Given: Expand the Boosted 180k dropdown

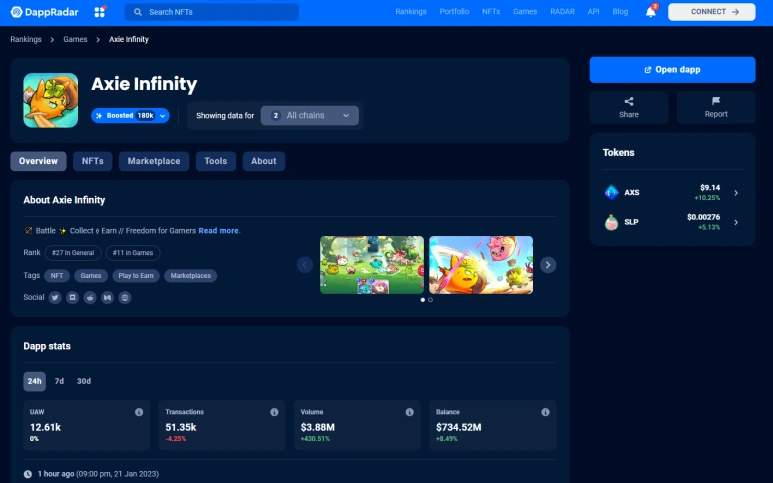Looking at the screenshot, I should (x=130, y=115).
